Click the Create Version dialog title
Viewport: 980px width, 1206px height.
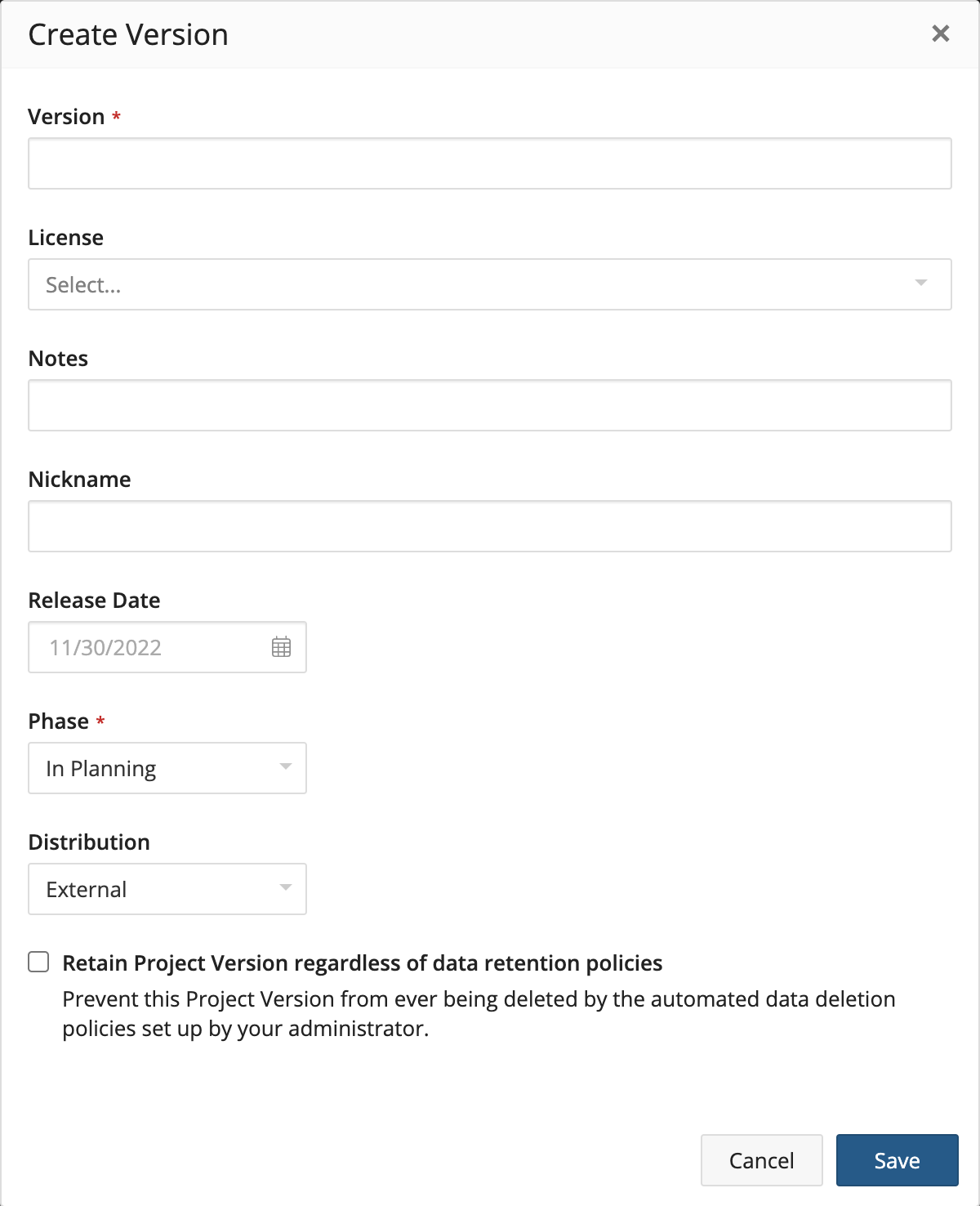127,34
